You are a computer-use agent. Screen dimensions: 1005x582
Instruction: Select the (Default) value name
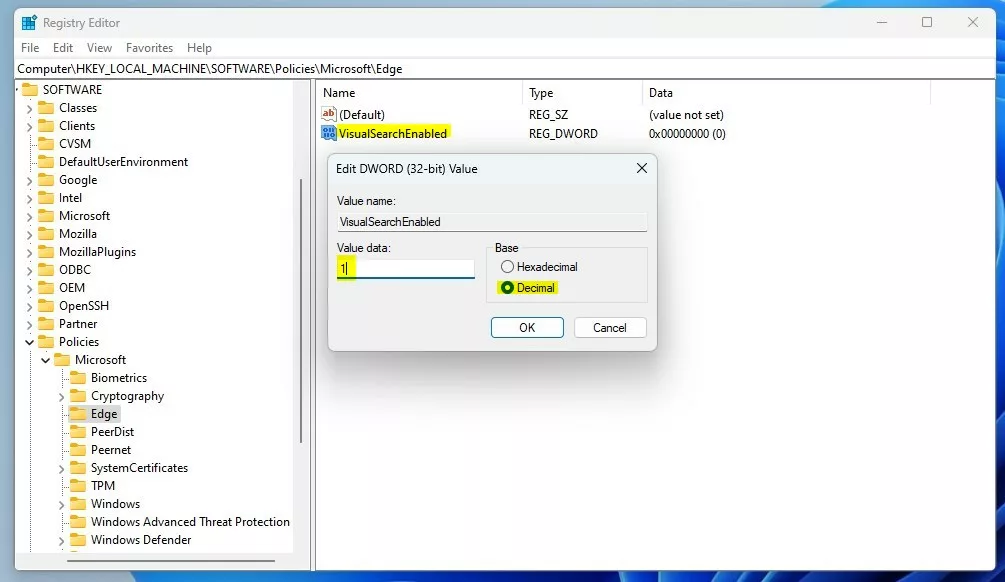[362, 115]
